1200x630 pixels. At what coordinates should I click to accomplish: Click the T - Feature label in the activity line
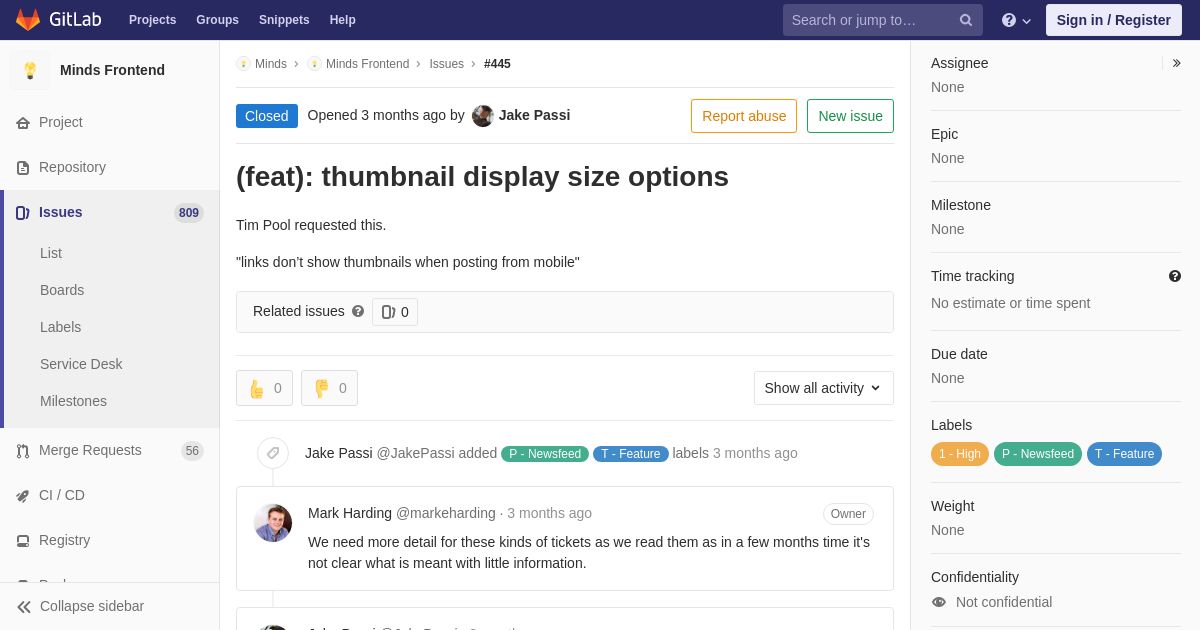tap(631, 454)
